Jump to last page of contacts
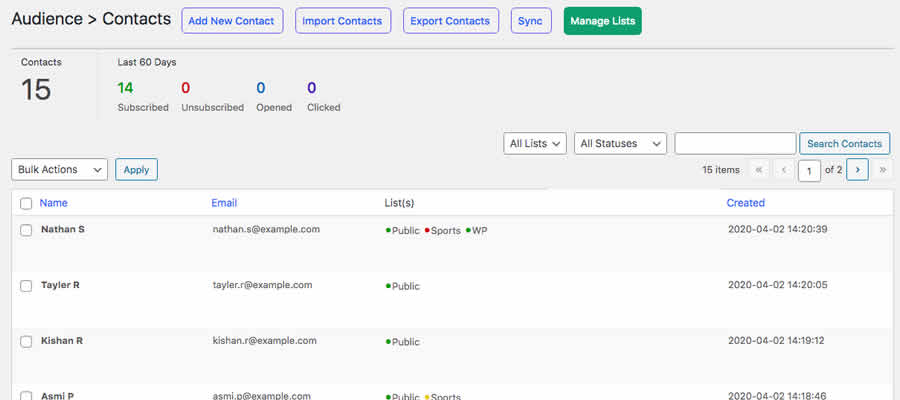900x400 pixels. pos(882,170)
